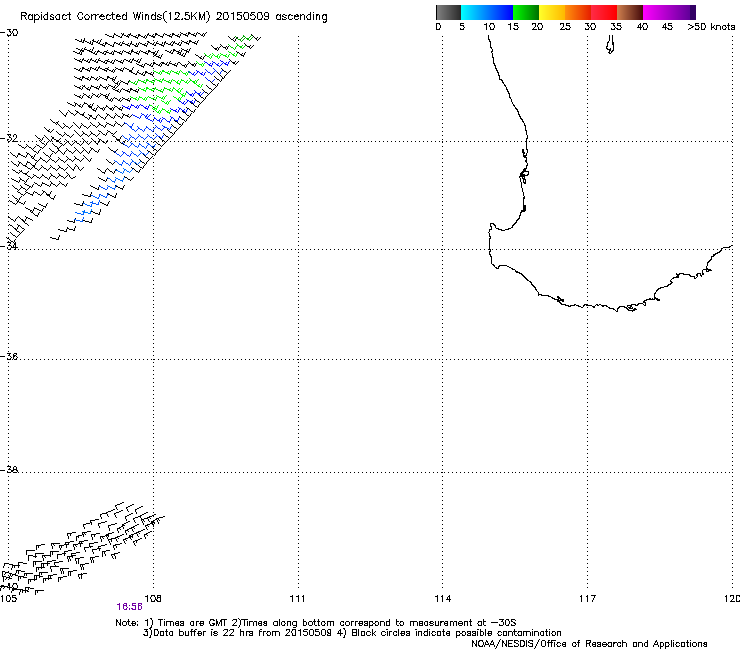This screenshot has width=740, height=650.
Task: Click the 35 label on the color scale
Action: pos(616,27)
